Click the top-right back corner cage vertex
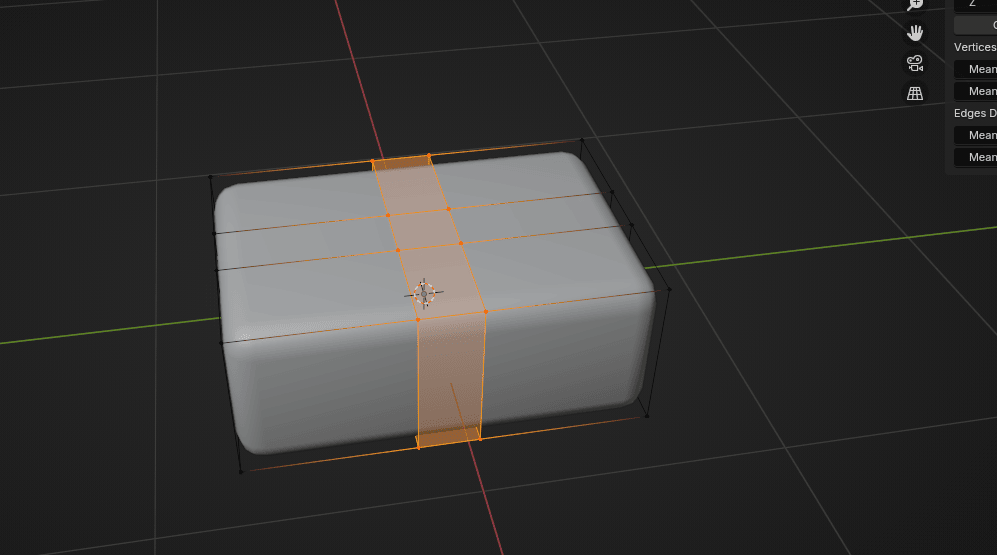The height and width of the screenshot is (555, 997). pos(581,140)
